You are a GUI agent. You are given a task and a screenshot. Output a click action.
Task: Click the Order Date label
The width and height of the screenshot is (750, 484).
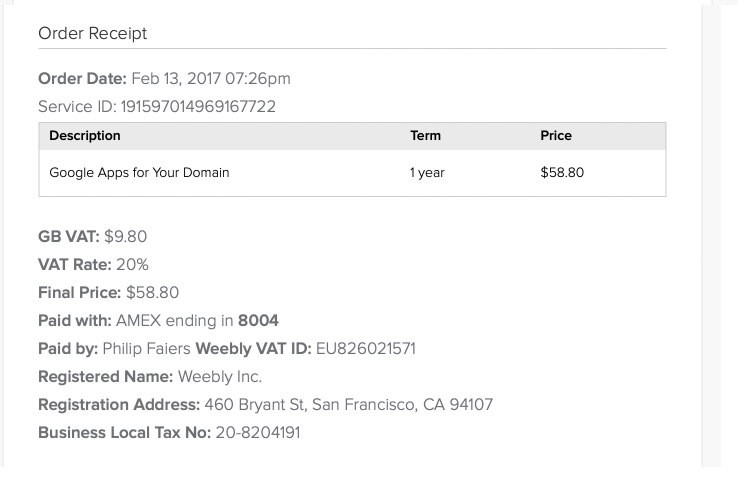(x=82, y=79)
